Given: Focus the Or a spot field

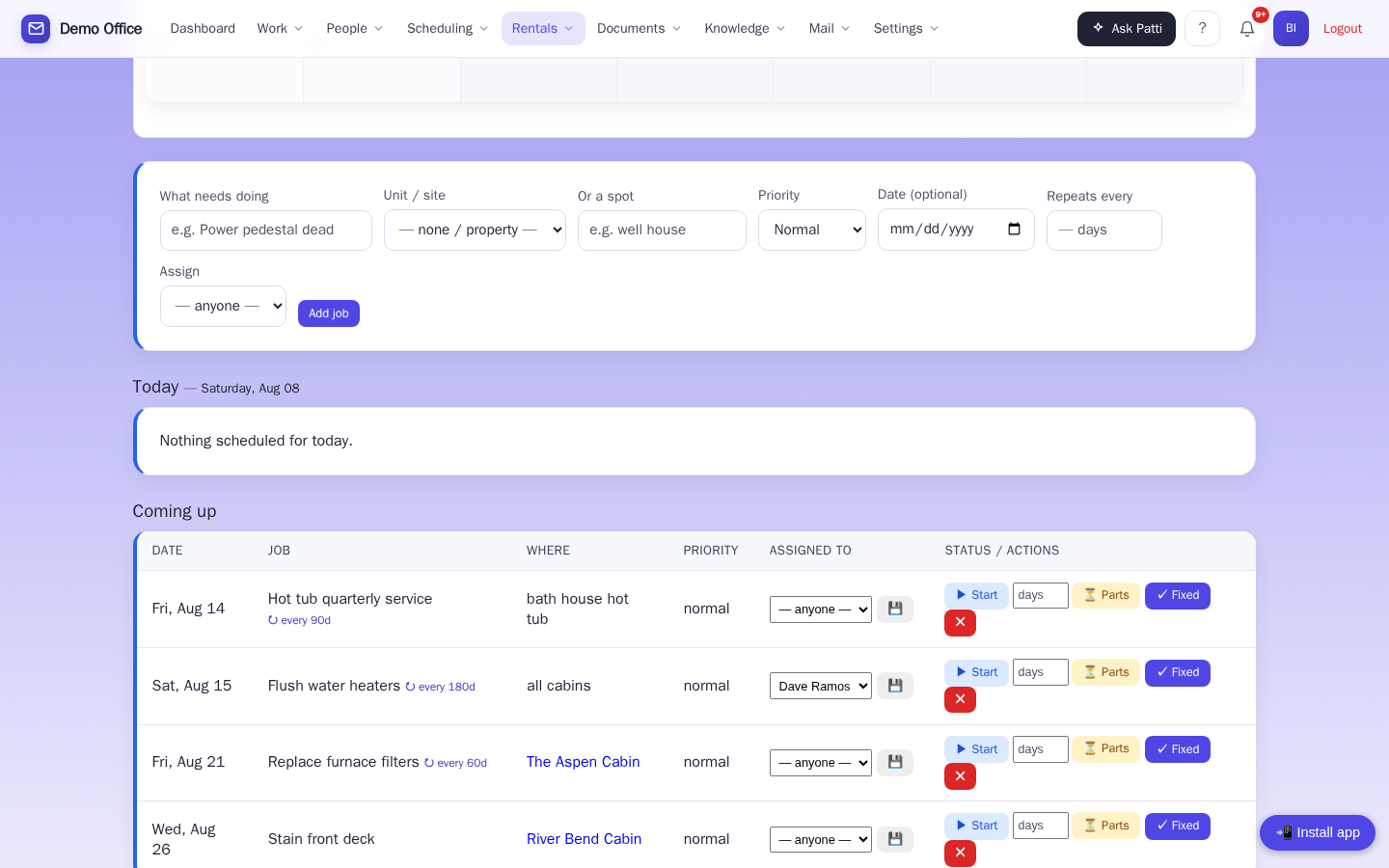Looking at the screenshot, I should (662, 231).
